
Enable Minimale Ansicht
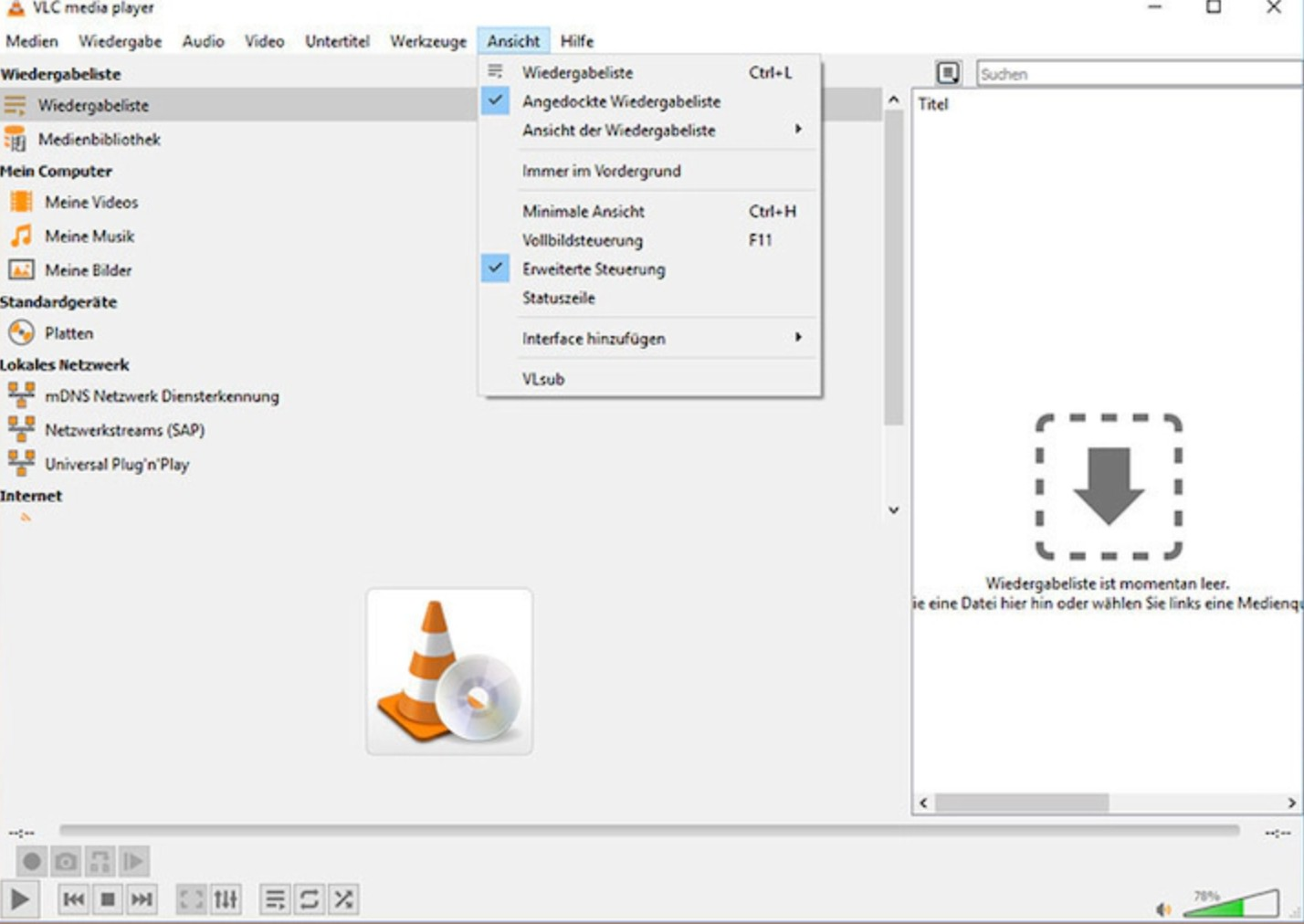[x=649, y=211]
